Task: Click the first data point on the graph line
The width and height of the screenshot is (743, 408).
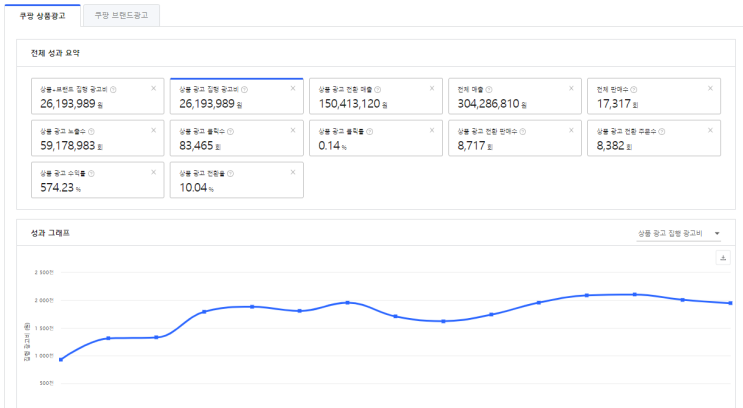Action: (61, 360)
